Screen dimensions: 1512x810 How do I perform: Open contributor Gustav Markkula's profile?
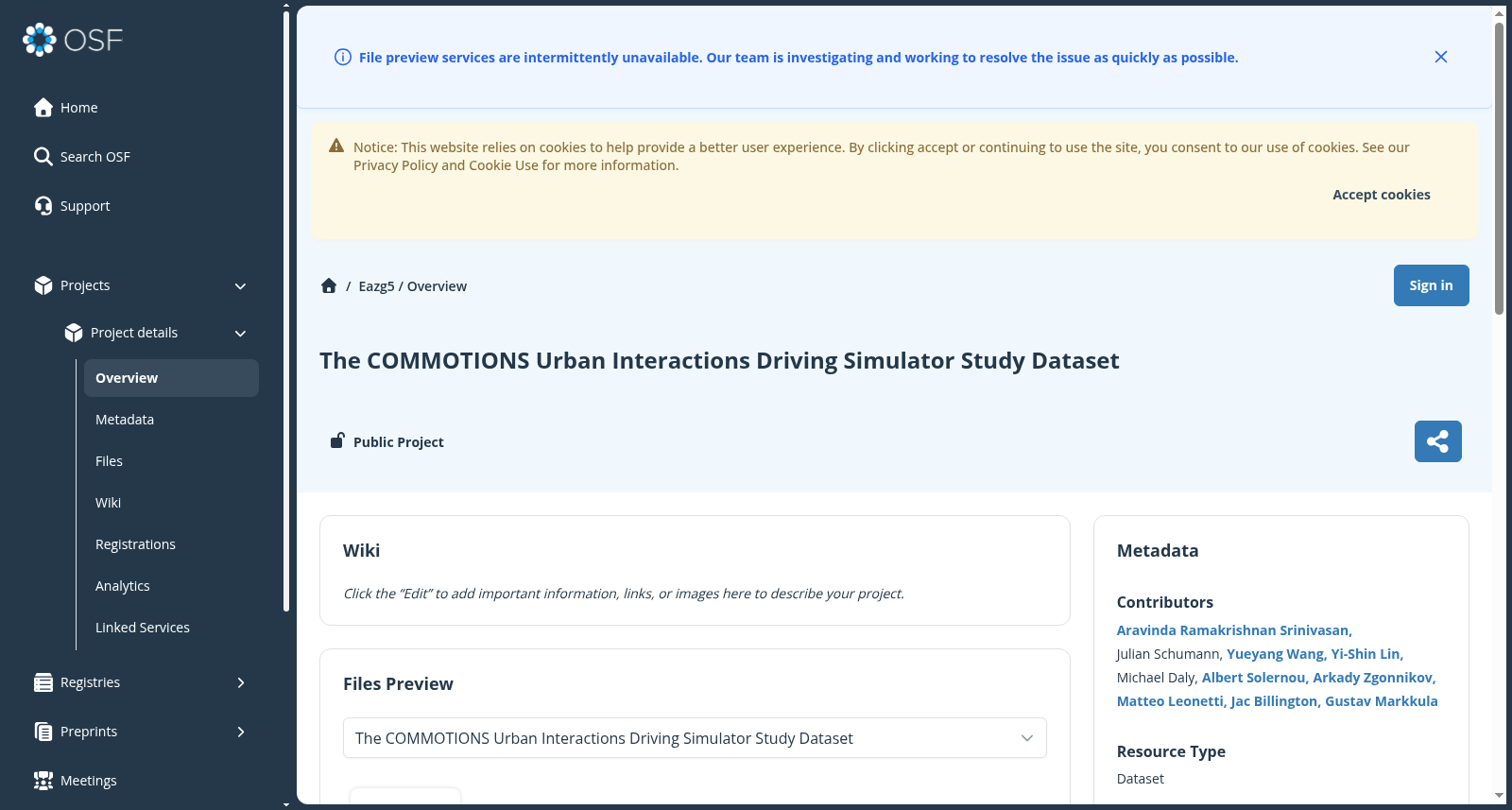(x=1382, y=701)
